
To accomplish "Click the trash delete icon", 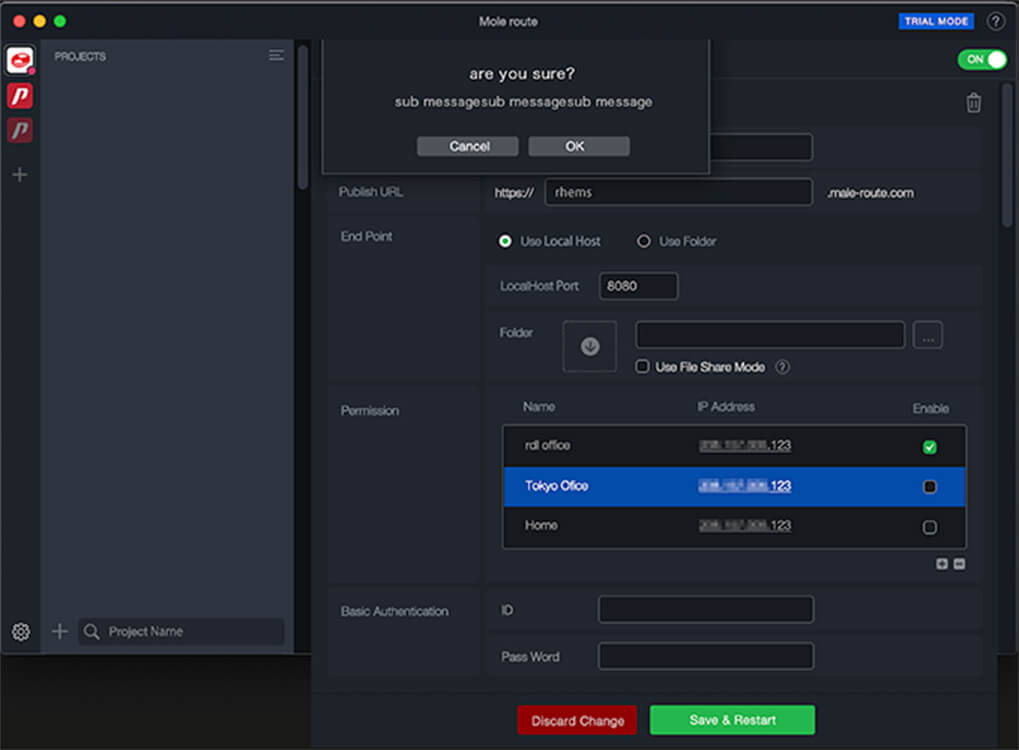I will coord(973,103).
